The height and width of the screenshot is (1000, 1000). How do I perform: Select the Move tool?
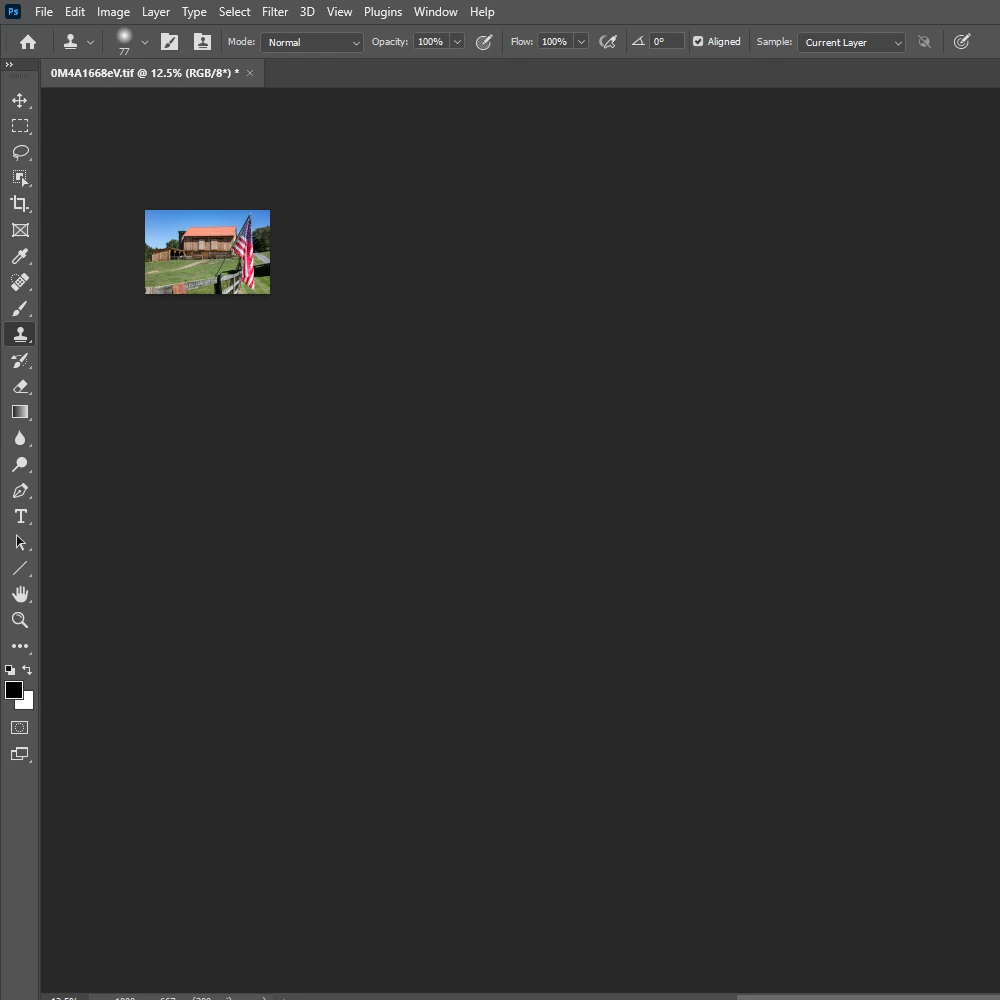tap(20, 100)
